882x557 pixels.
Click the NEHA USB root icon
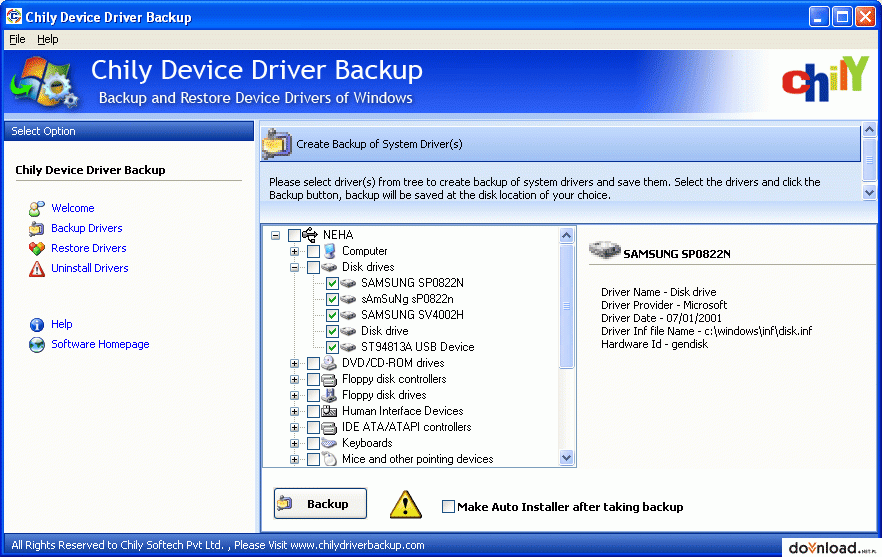click(x=310, y=235)
